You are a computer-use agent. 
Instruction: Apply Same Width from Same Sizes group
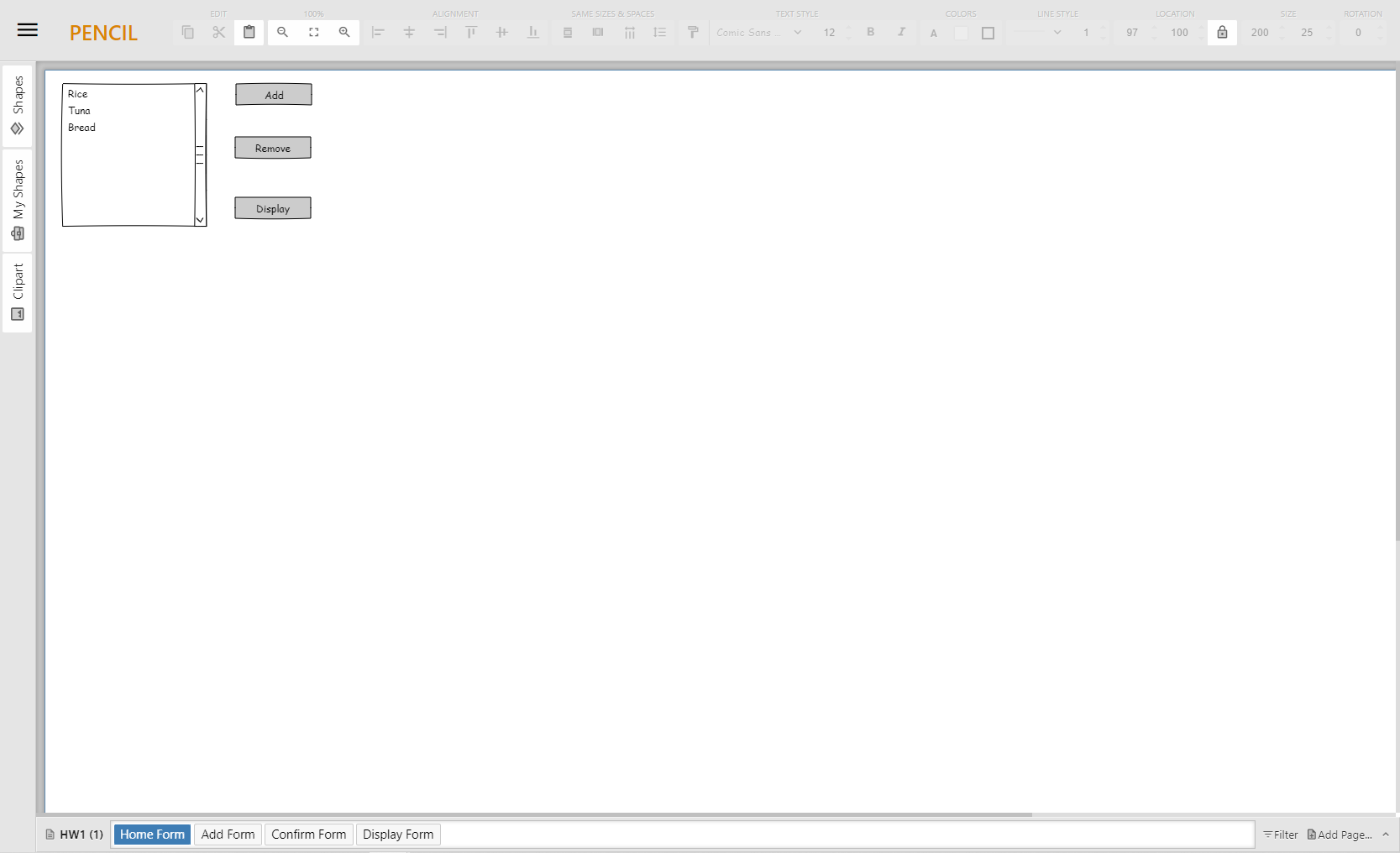[x=598, y=33]
